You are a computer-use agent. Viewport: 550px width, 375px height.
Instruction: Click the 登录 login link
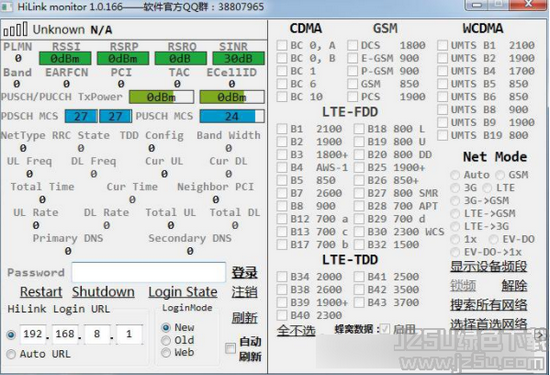coord(244,273)
